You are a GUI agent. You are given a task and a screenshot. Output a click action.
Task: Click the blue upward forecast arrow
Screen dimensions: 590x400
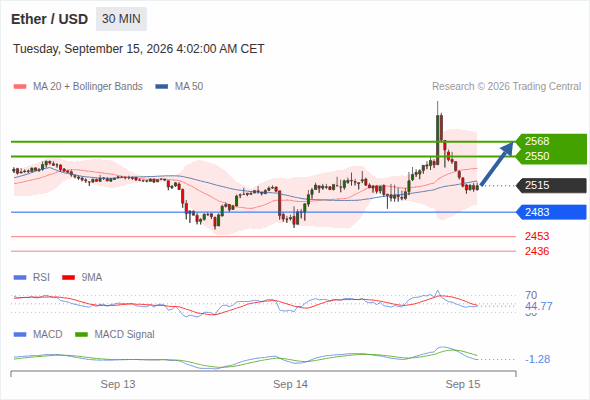coord(497,164)
